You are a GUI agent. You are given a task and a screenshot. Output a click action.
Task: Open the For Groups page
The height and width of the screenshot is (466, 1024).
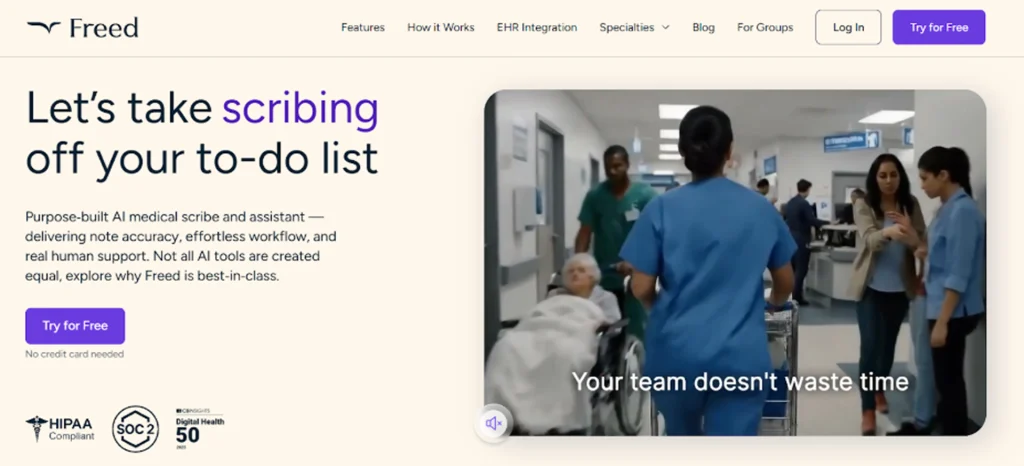point(765,28)
